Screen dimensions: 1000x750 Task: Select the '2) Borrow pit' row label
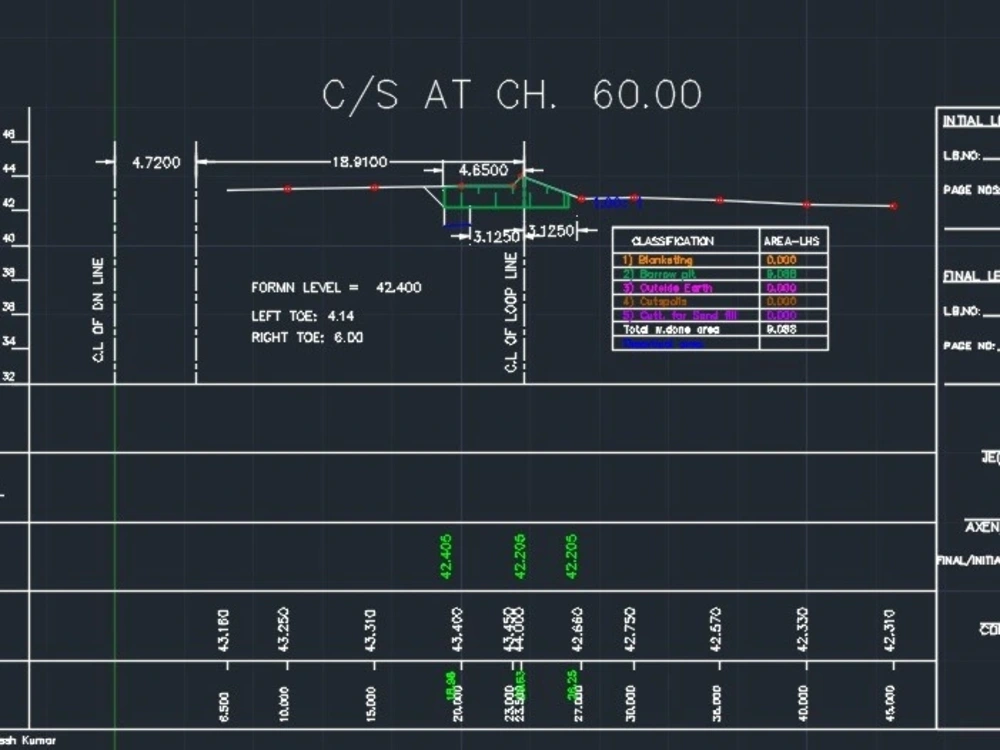659,274
